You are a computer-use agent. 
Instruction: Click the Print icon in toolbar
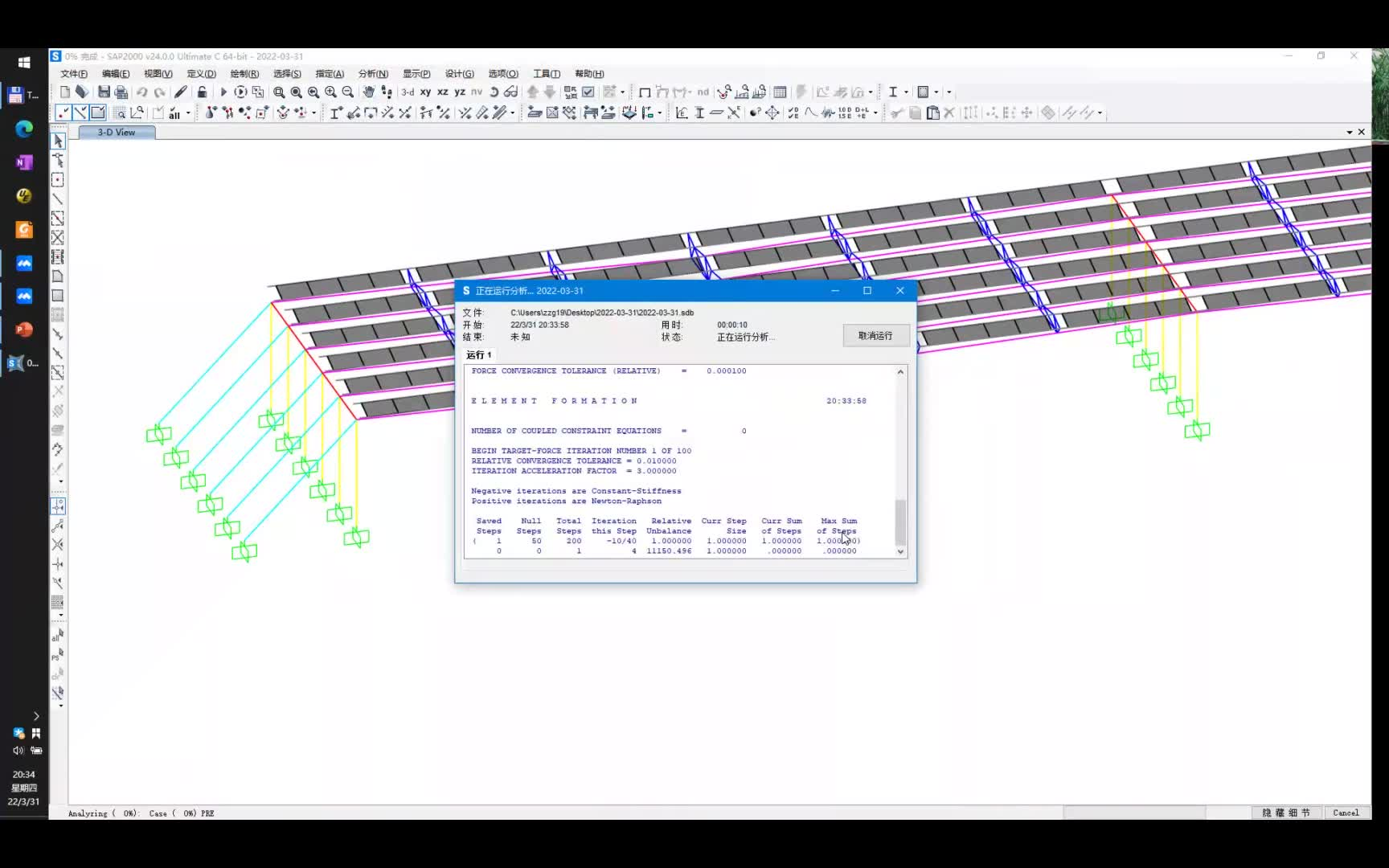121,92
